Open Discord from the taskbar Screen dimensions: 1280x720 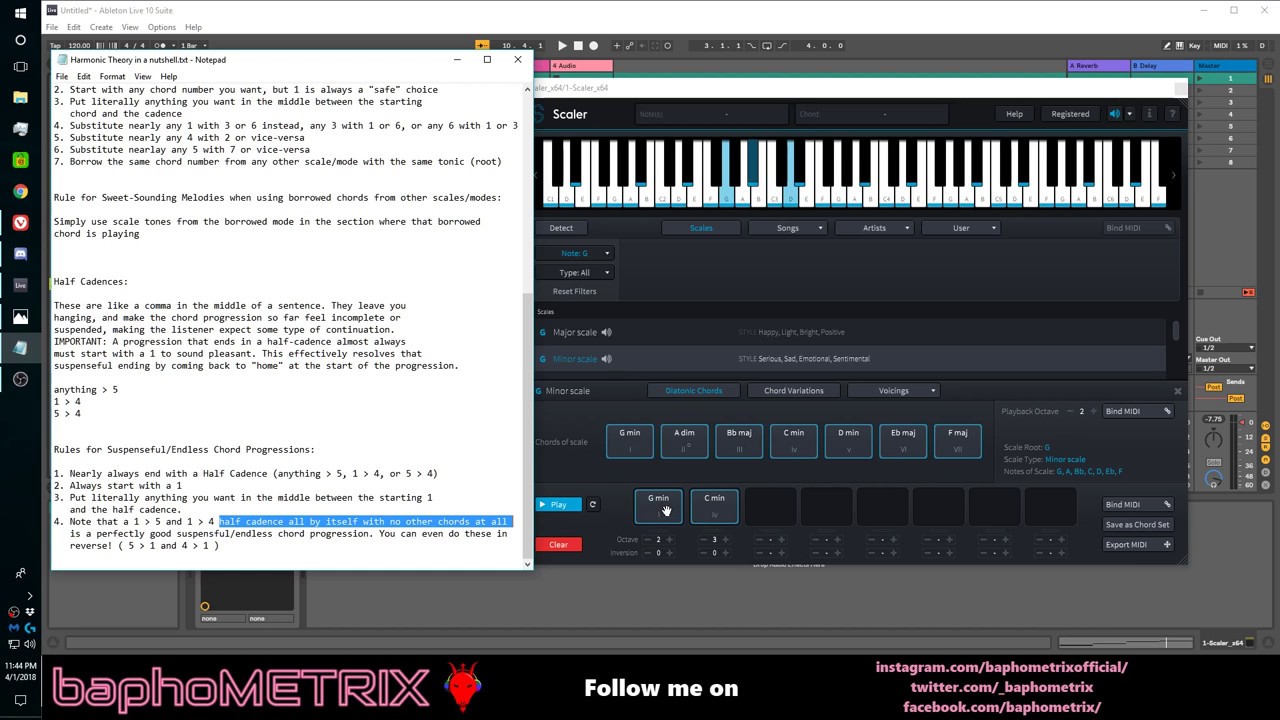click(20, 254)
